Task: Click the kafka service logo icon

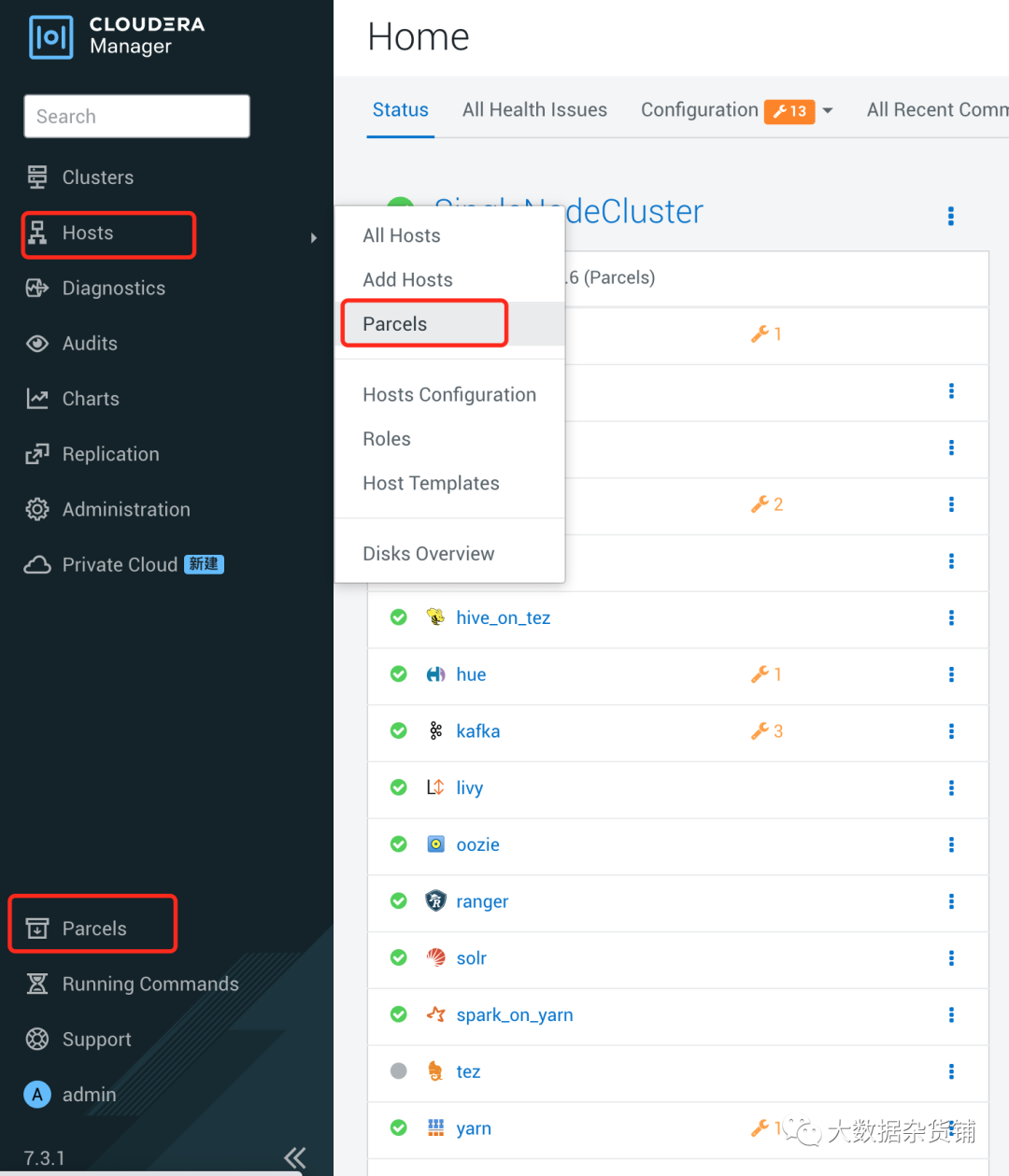Action: point(435,730)
